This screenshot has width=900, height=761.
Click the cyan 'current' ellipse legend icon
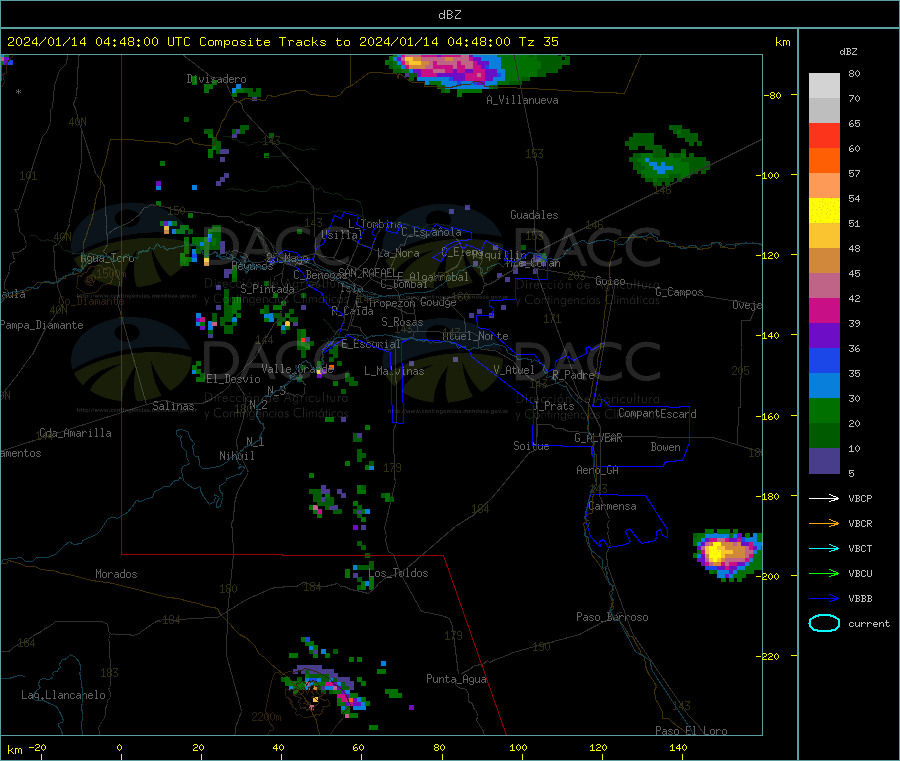coord(824,623)
